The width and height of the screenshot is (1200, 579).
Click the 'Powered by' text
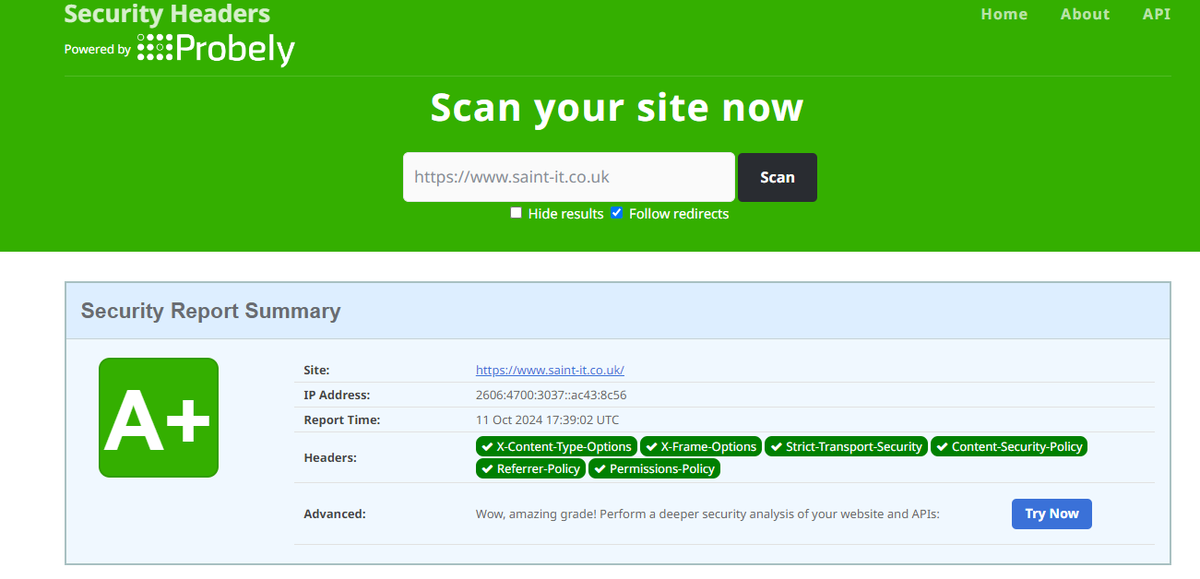[97, 49]
